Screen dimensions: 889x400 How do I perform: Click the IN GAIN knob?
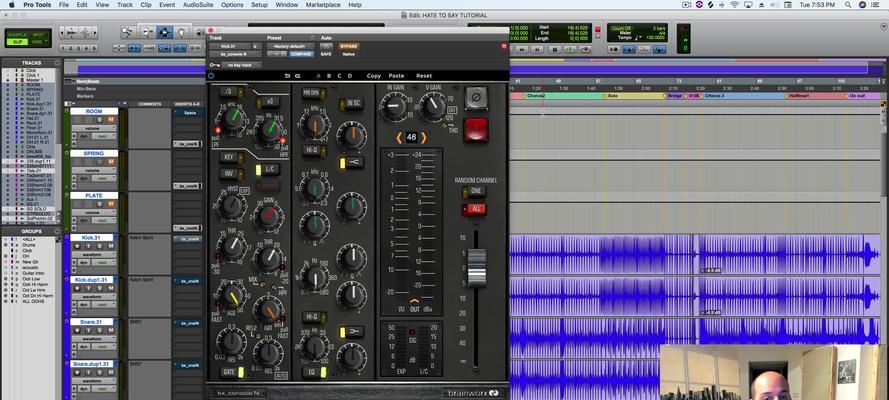394,107
